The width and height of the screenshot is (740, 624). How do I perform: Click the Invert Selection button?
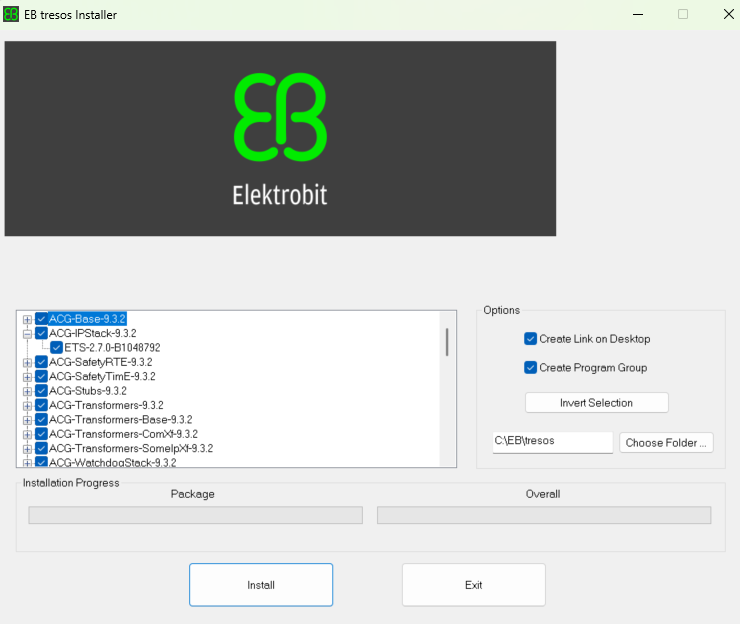point(596,403)
